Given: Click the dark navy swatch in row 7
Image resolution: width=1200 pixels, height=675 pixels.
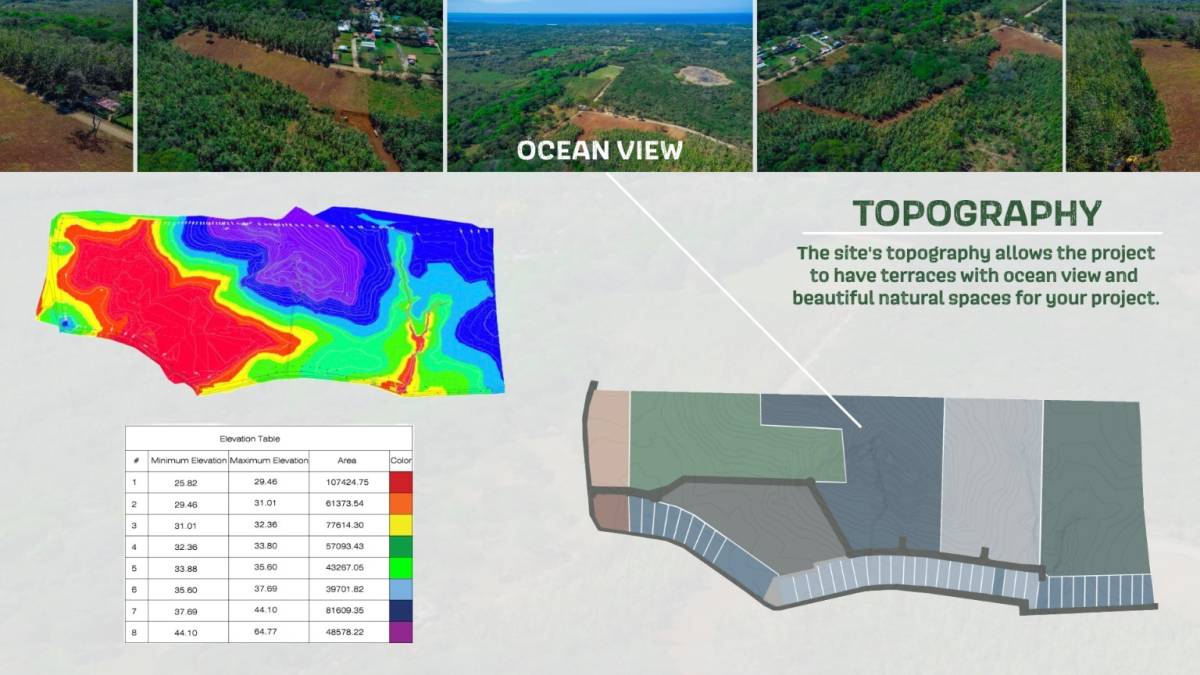Looking at the screenshot, I should click(401, 610).
